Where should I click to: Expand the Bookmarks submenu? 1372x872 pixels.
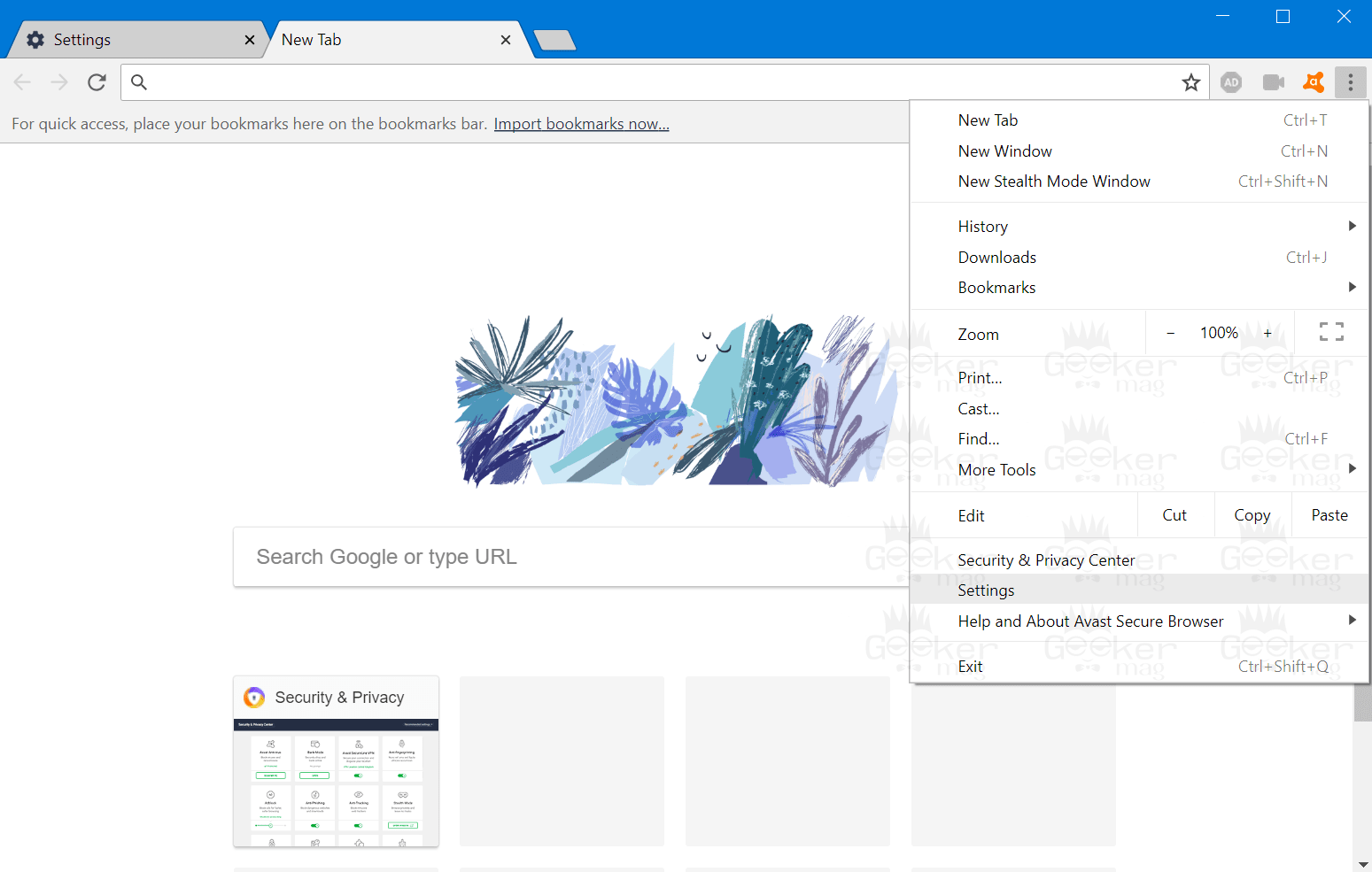(1139, 288)
